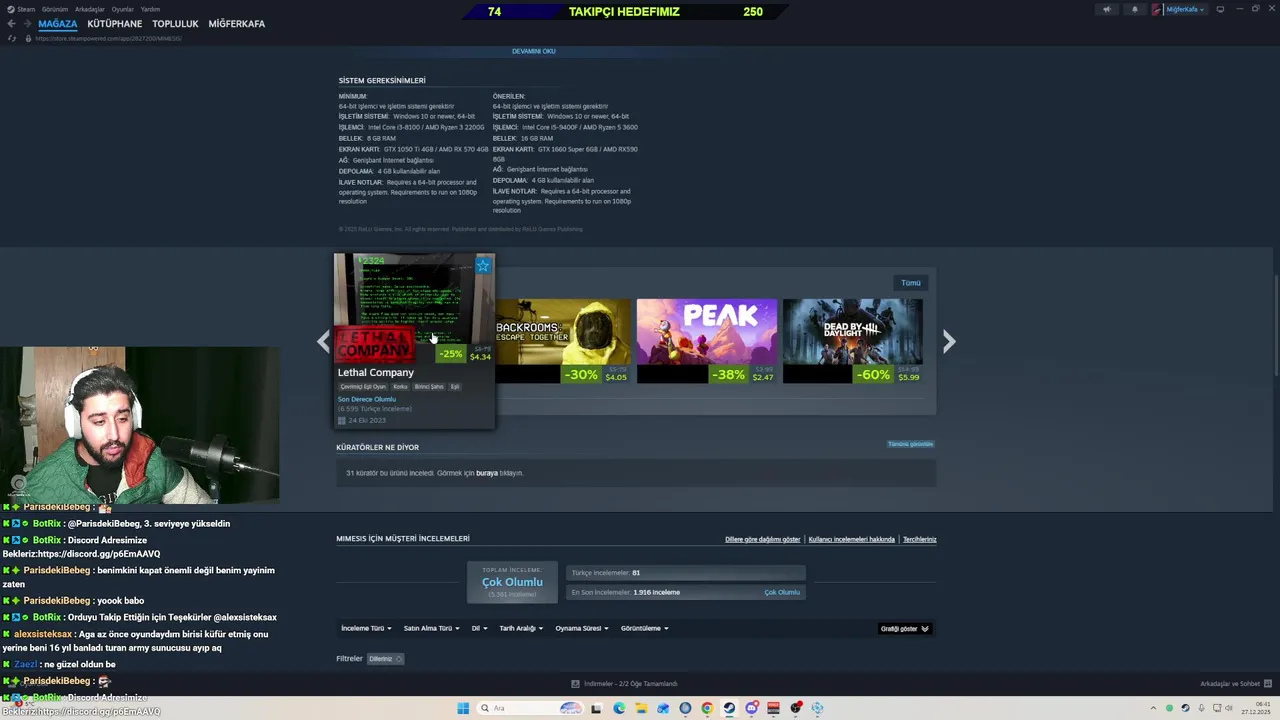Expand the Oynama Süresi dropdown

pyautogui.click(x=581, y=628)
